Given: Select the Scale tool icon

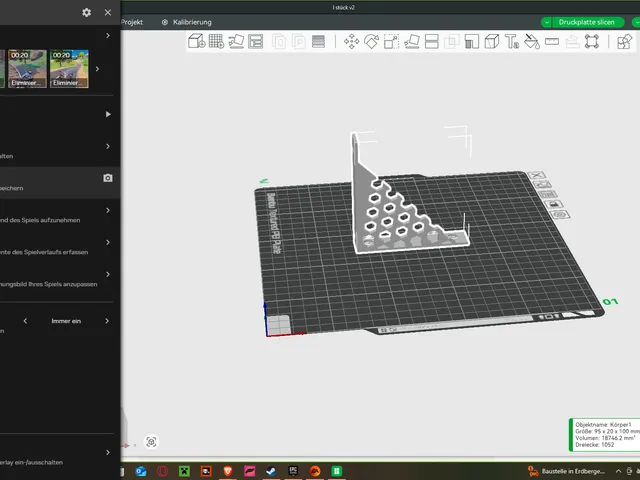Looking at the screenshot, I should pos(391,42).
